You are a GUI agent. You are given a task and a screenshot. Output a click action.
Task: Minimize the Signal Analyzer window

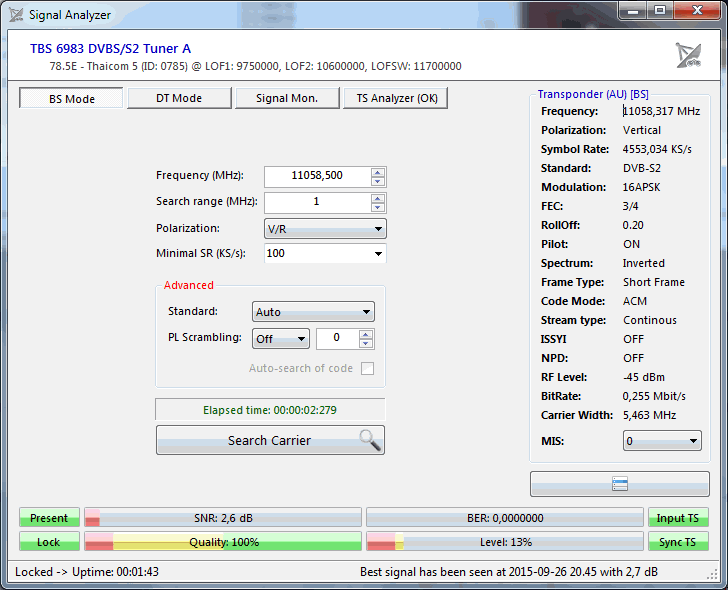(x=632, y=11)
